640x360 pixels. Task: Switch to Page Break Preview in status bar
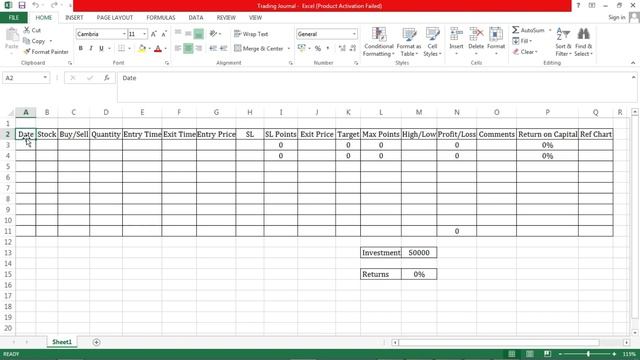point(547,354)
